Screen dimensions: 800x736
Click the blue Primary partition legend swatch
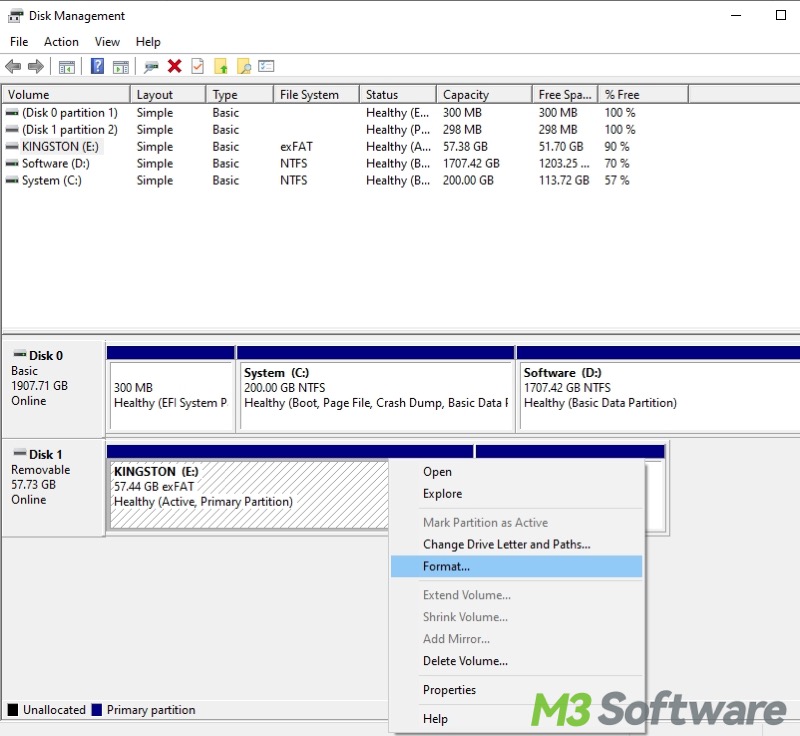(96, 709)
